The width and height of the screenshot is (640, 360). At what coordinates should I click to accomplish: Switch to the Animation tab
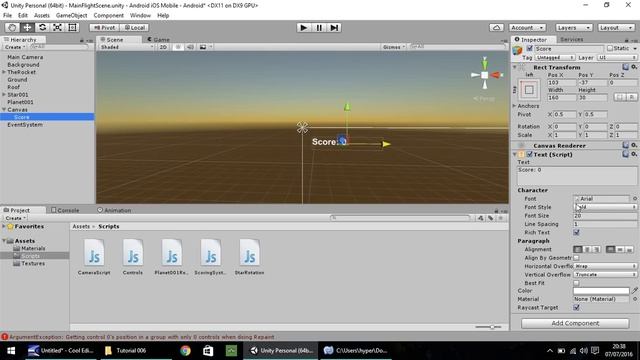[114, 210]
